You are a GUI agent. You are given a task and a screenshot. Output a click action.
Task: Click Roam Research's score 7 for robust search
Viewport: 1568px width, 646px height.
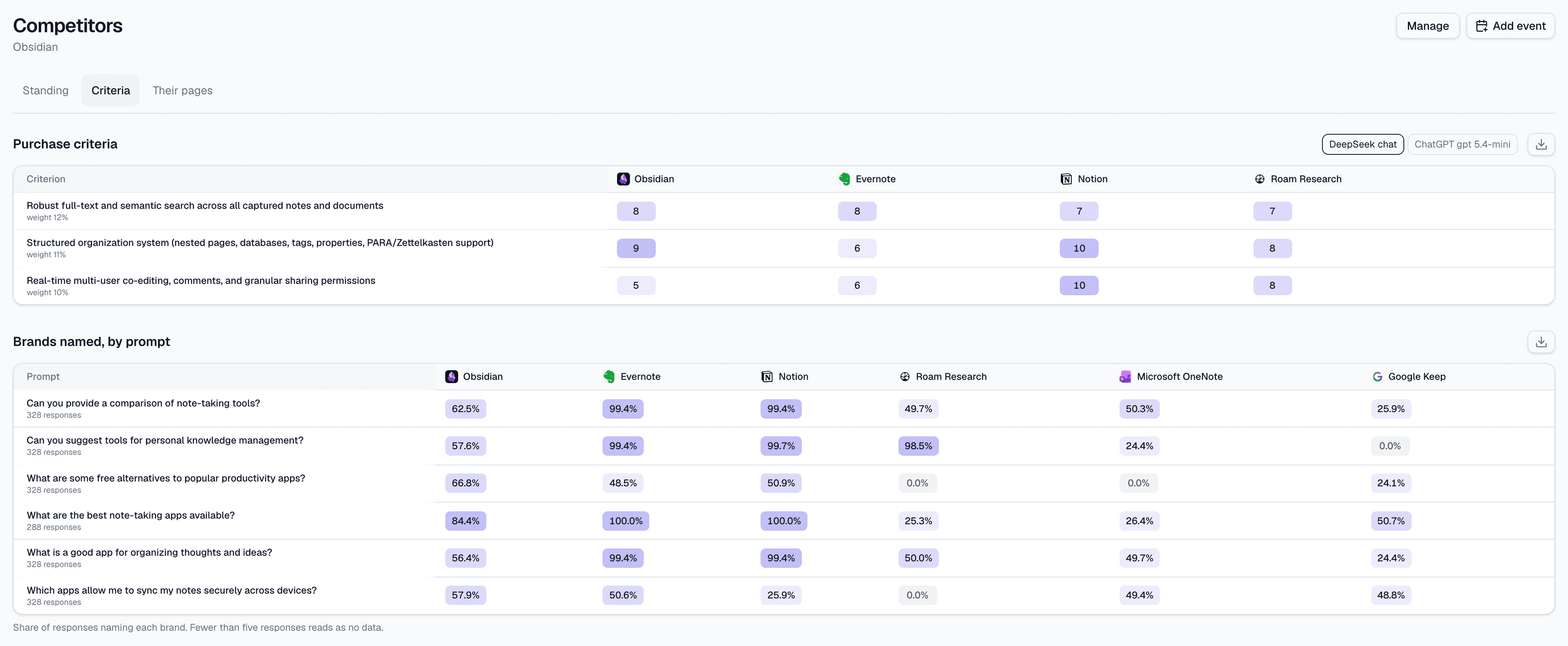pyautogui.click(x=1272, y=211)
